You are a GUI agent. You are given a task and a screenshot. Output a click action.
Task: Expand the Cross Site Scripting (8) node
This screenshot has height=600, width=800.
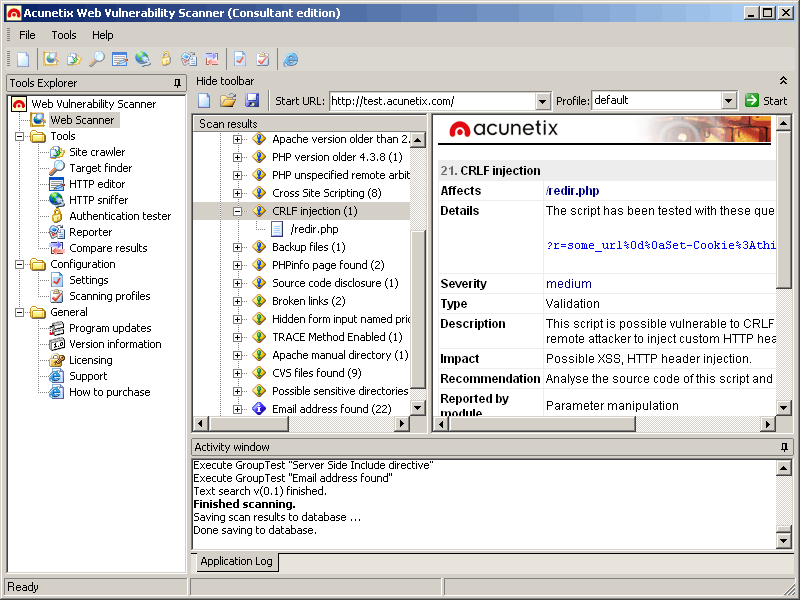coord(238,193)
